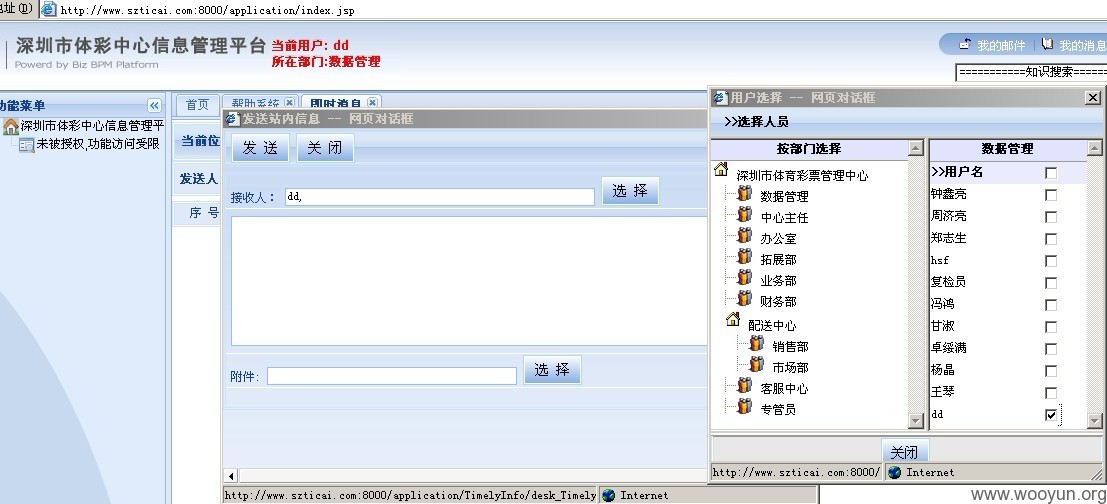Click the 拓展部 department book icon
The height and width of the screenshot is (504, 1107).
[x=744, y=258]
